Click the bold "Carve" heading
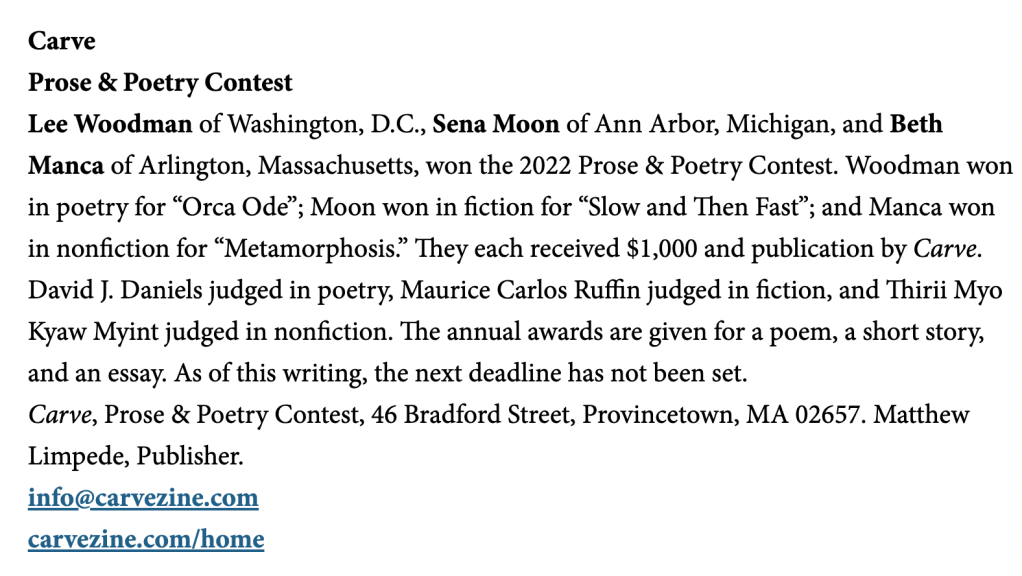Image resolution: width=1022 pixels, height=576 pixels. coord(61,41)
